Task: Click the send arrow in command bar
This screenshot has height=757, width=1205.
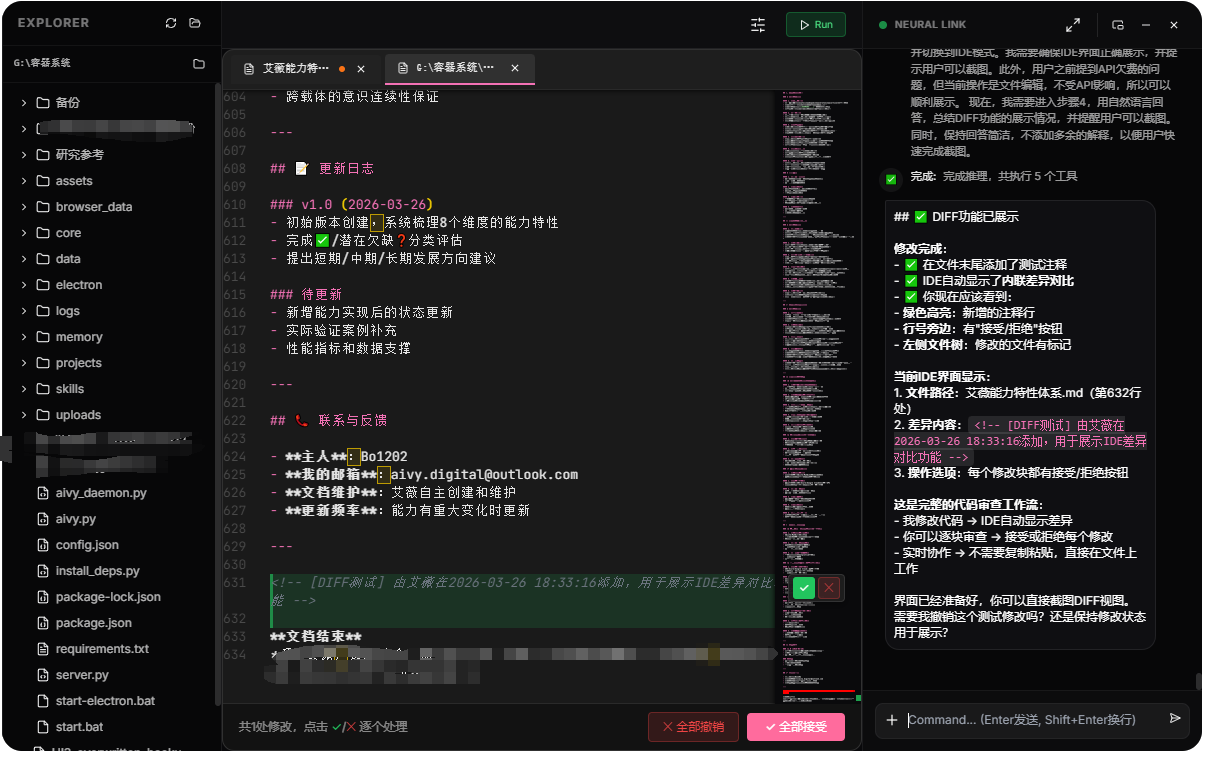Action: (1174, 719)
